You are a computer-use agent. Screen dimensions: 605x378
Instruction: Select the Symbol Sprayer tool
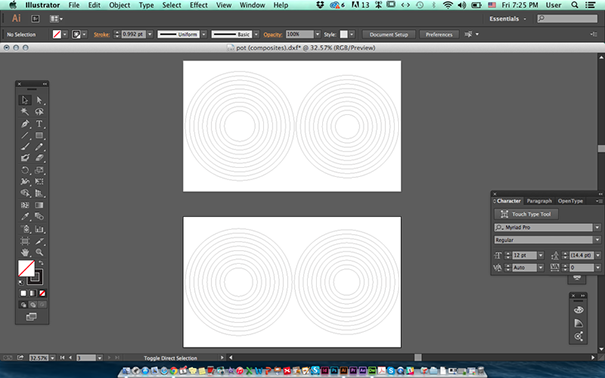click(x=25, y=229)
